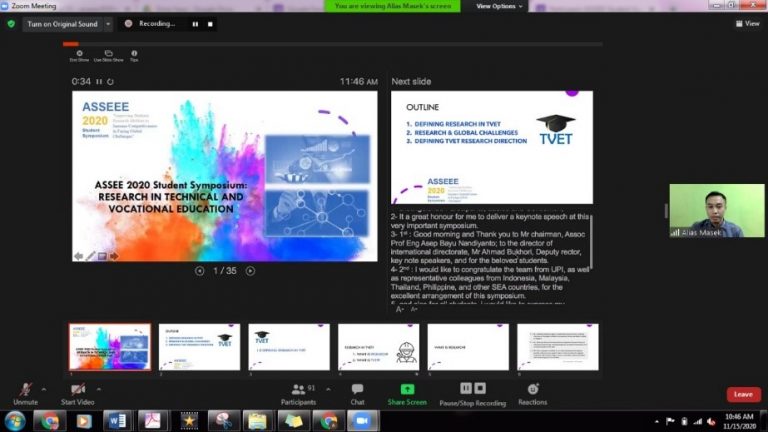Screen dimensions: 768x432
Task: Stop recording from the top recording bar
Action: [x=210, y=24]
